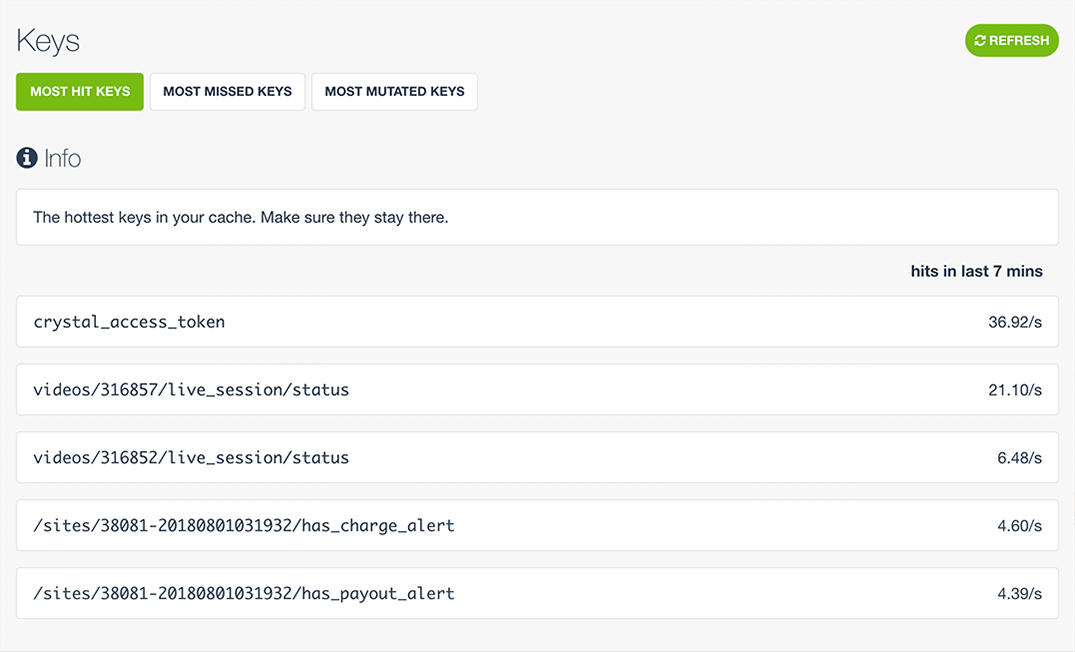Click the hits in last 7 mins column header

[977, 270]
